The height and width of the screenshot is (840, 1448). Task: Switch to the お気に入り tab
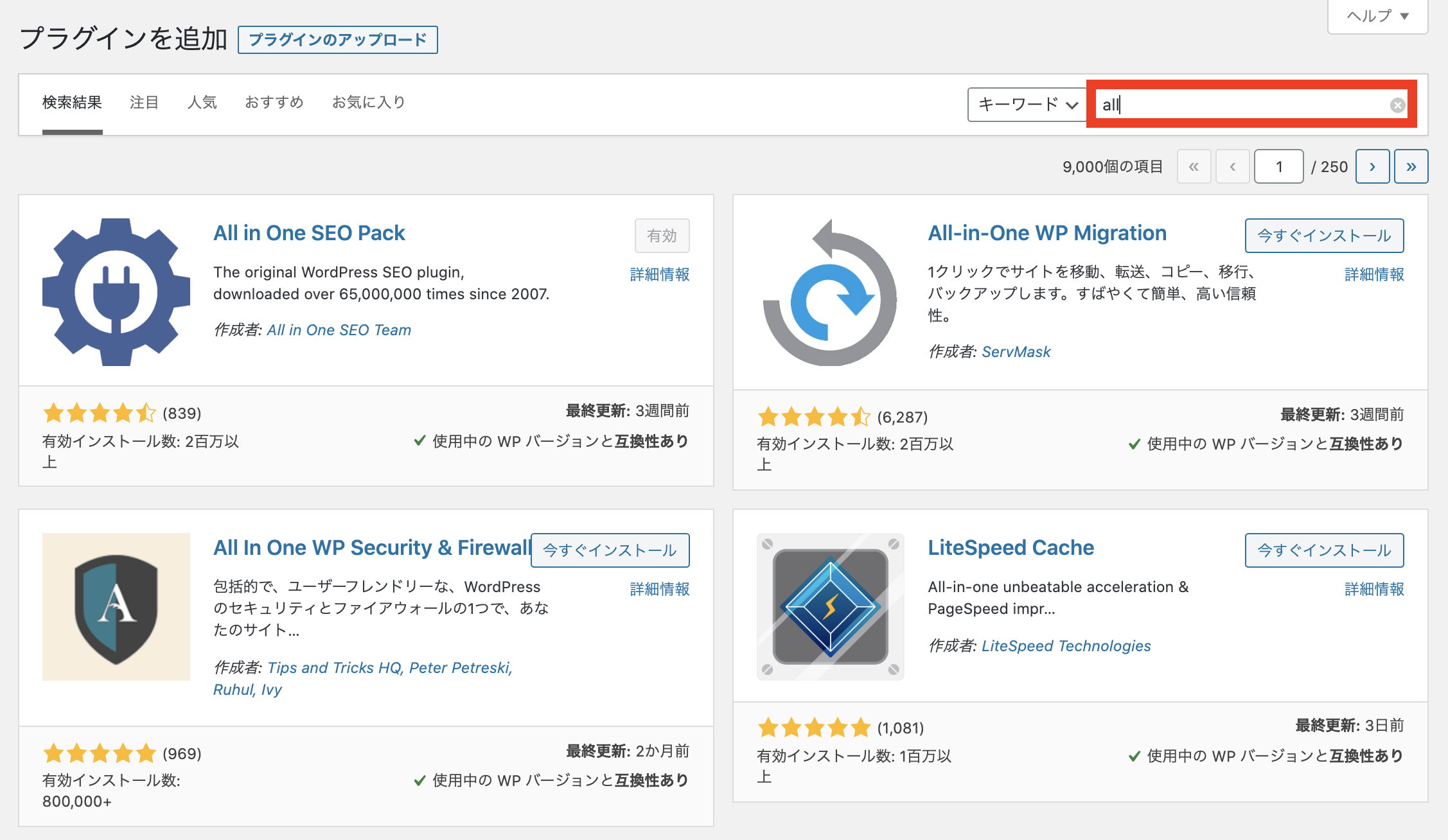(369, 103)
